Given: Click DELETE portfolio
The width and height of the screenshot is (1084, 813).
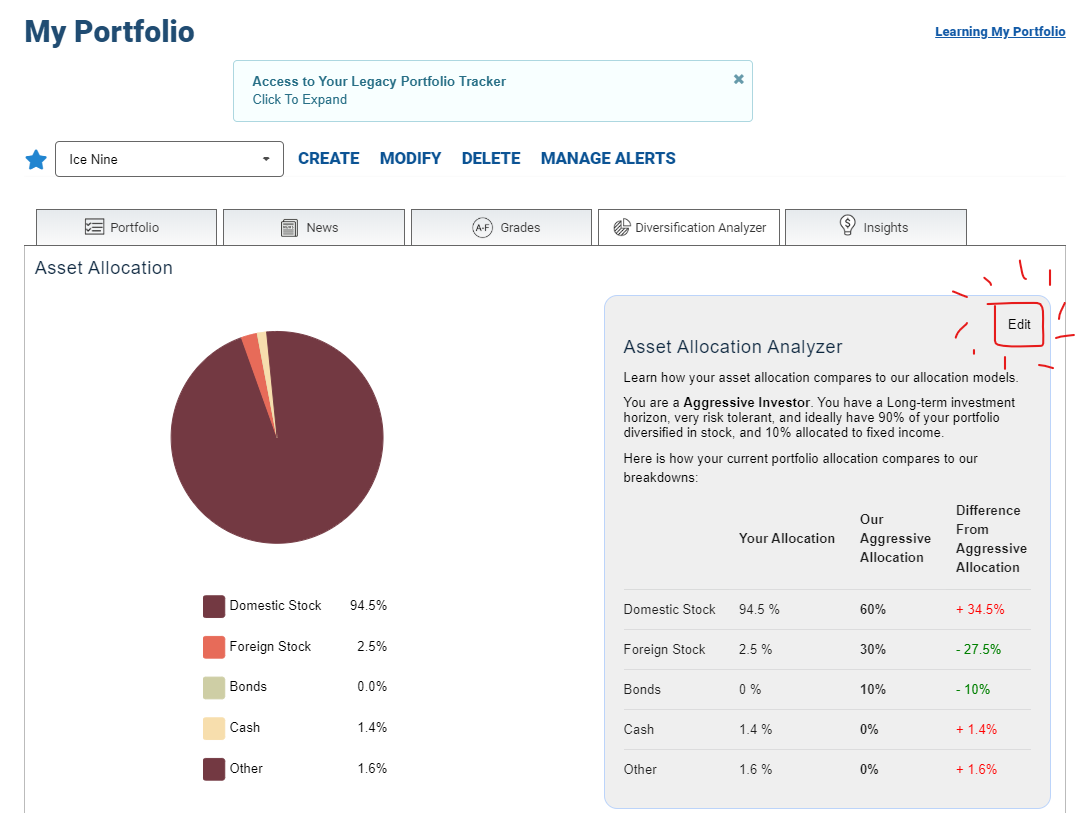Looking at the screenshot, I should (x=491, y=158).
